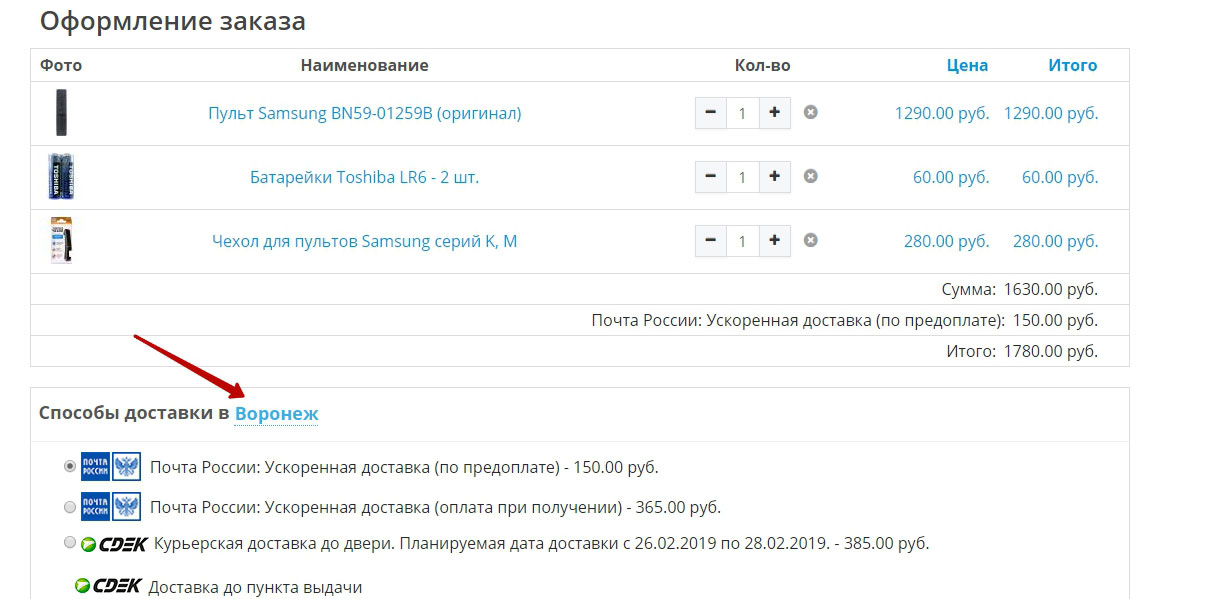Screen dimensions: 1206x599
Task: Click the Наименование column header
Action: pyautogui.click(x=364, y=65)
